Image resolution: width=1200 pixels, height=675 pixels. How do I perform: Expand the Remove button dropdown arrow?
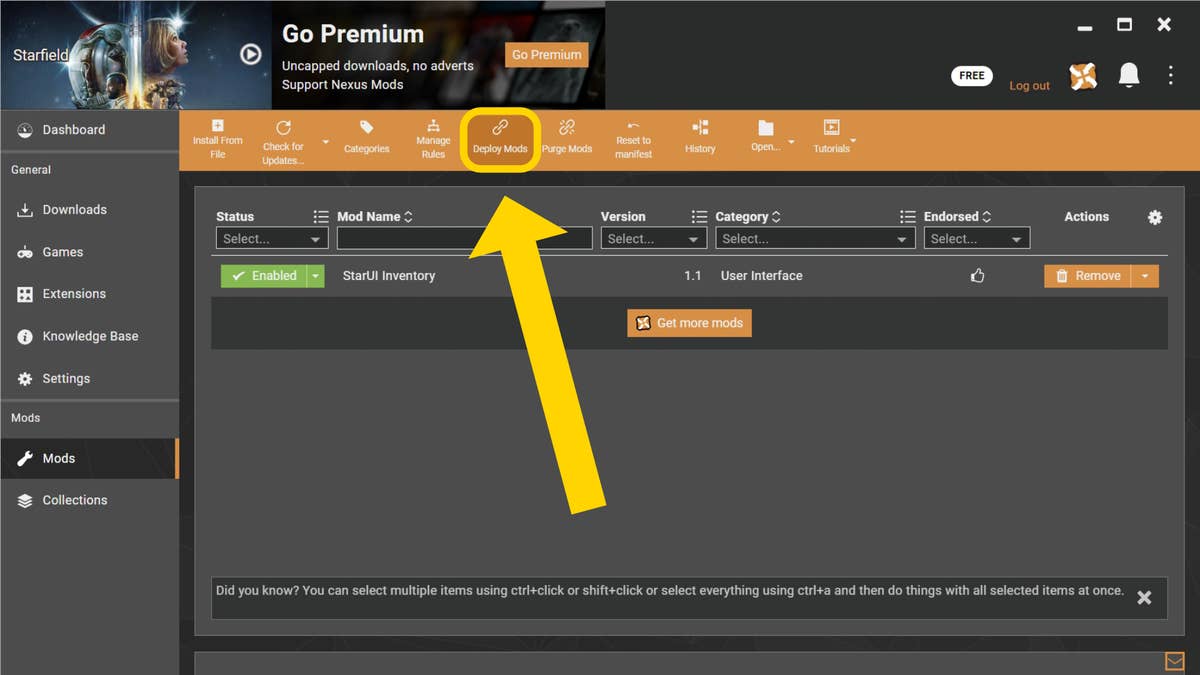1146,276
